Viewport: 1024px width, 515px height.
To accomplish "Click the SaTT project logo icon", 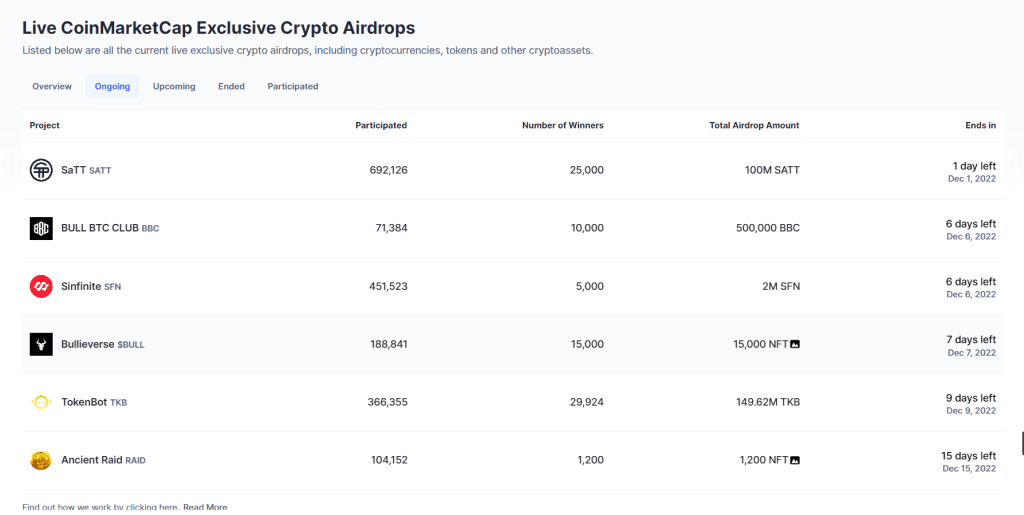I will point(41,170).
